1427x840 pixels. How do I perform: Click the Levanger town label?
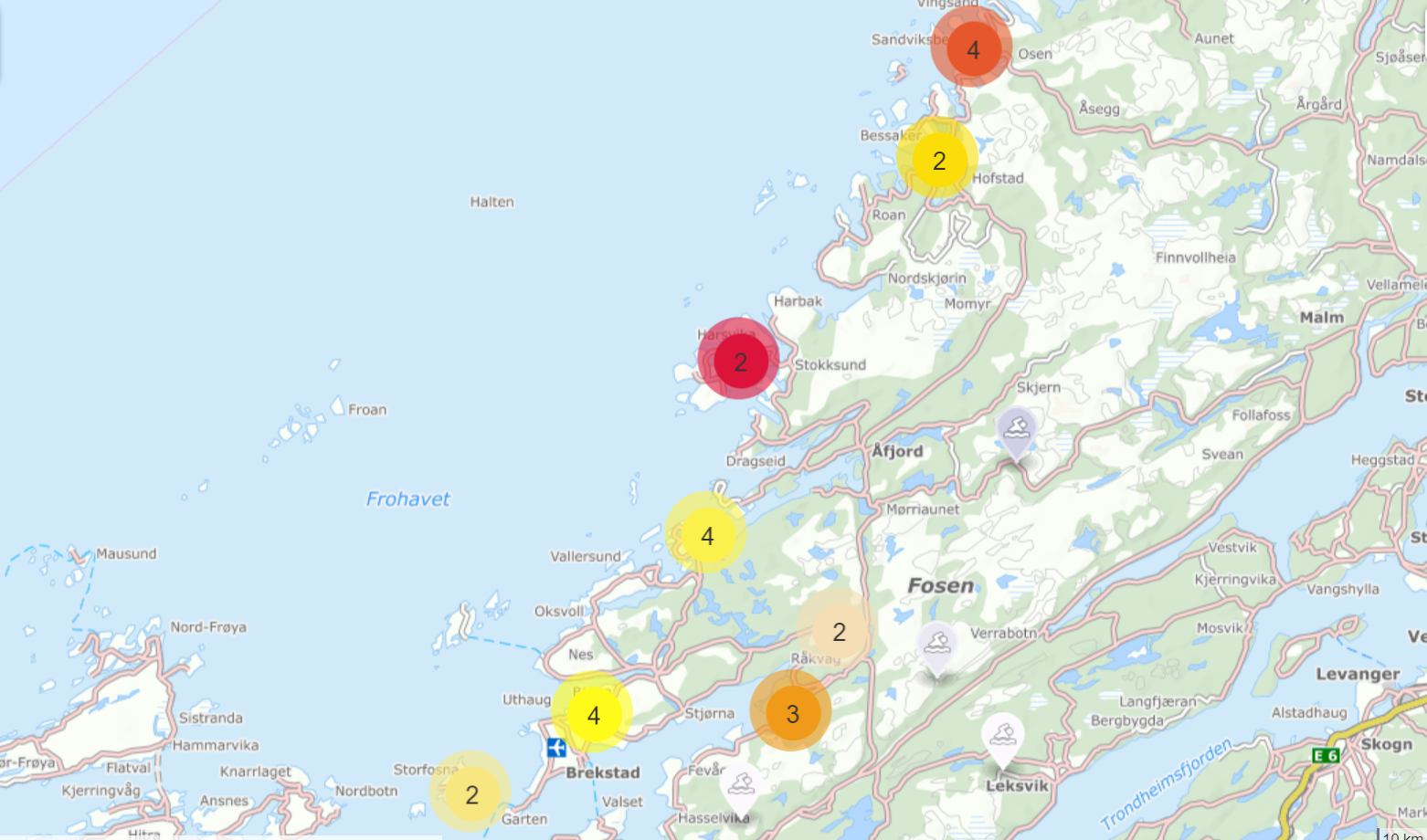click(1357, 674)
